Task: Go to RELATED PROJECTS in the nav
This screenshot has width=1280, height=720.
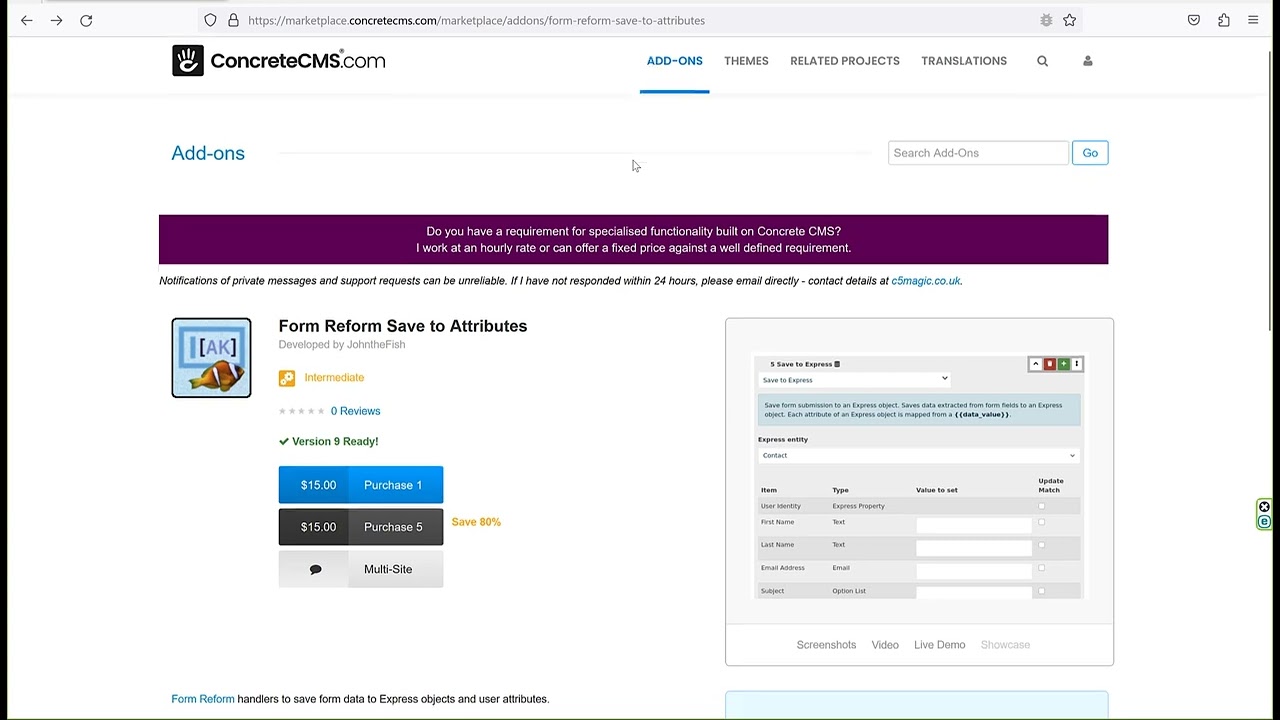Action: pyautogui.click(x=845, y=61)
